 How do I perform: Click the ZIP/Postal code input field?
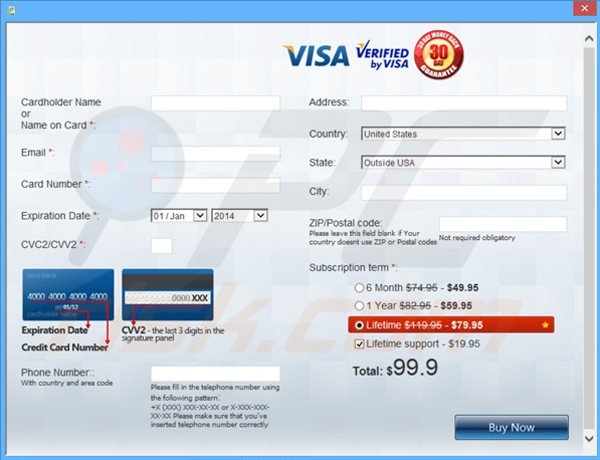[x=503, y=224]
